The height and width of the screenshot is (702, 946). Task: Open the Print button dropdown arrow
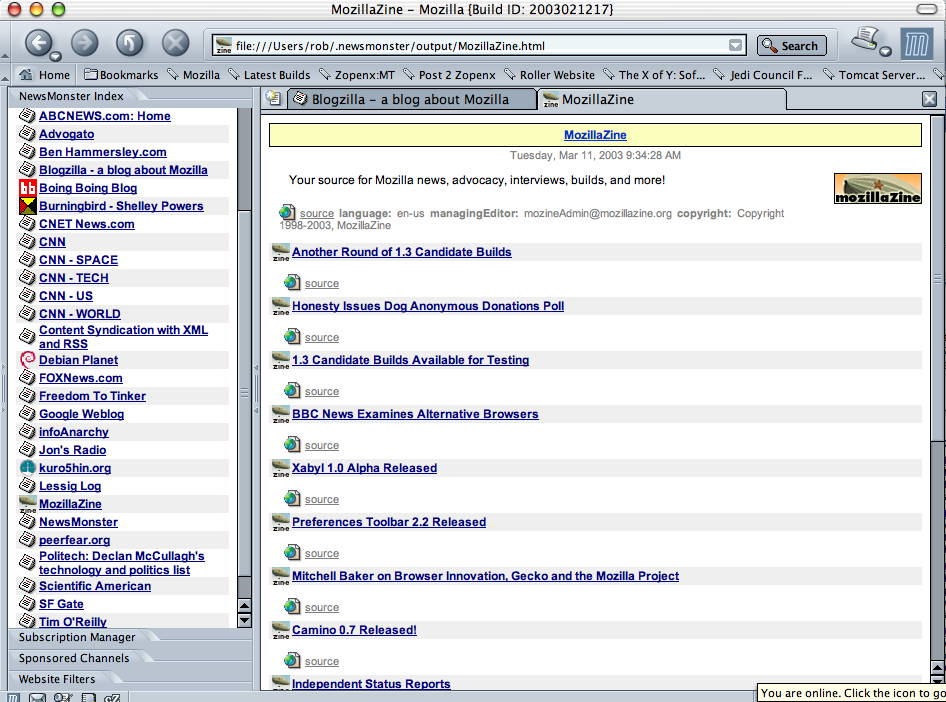[885, 51]
